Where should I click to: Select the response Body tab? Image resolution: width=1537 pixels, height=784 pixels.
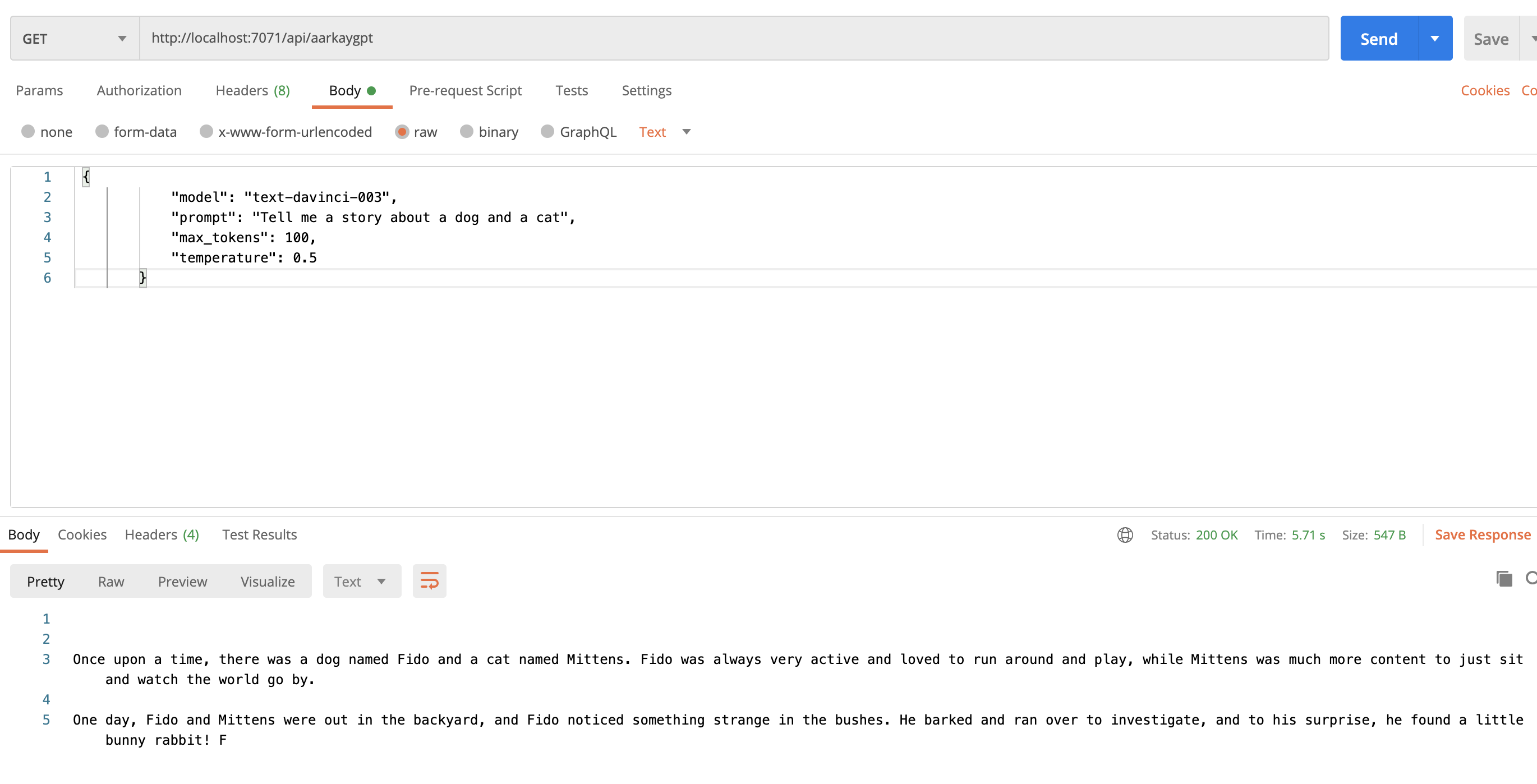24,534
